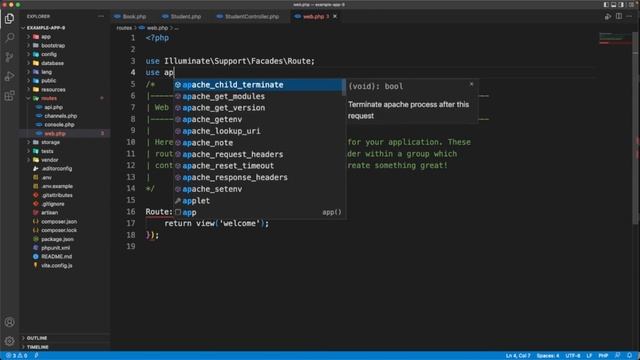Expand the OUTLINE section
This screenshot has width=640, height=360.
pos(37,338)
